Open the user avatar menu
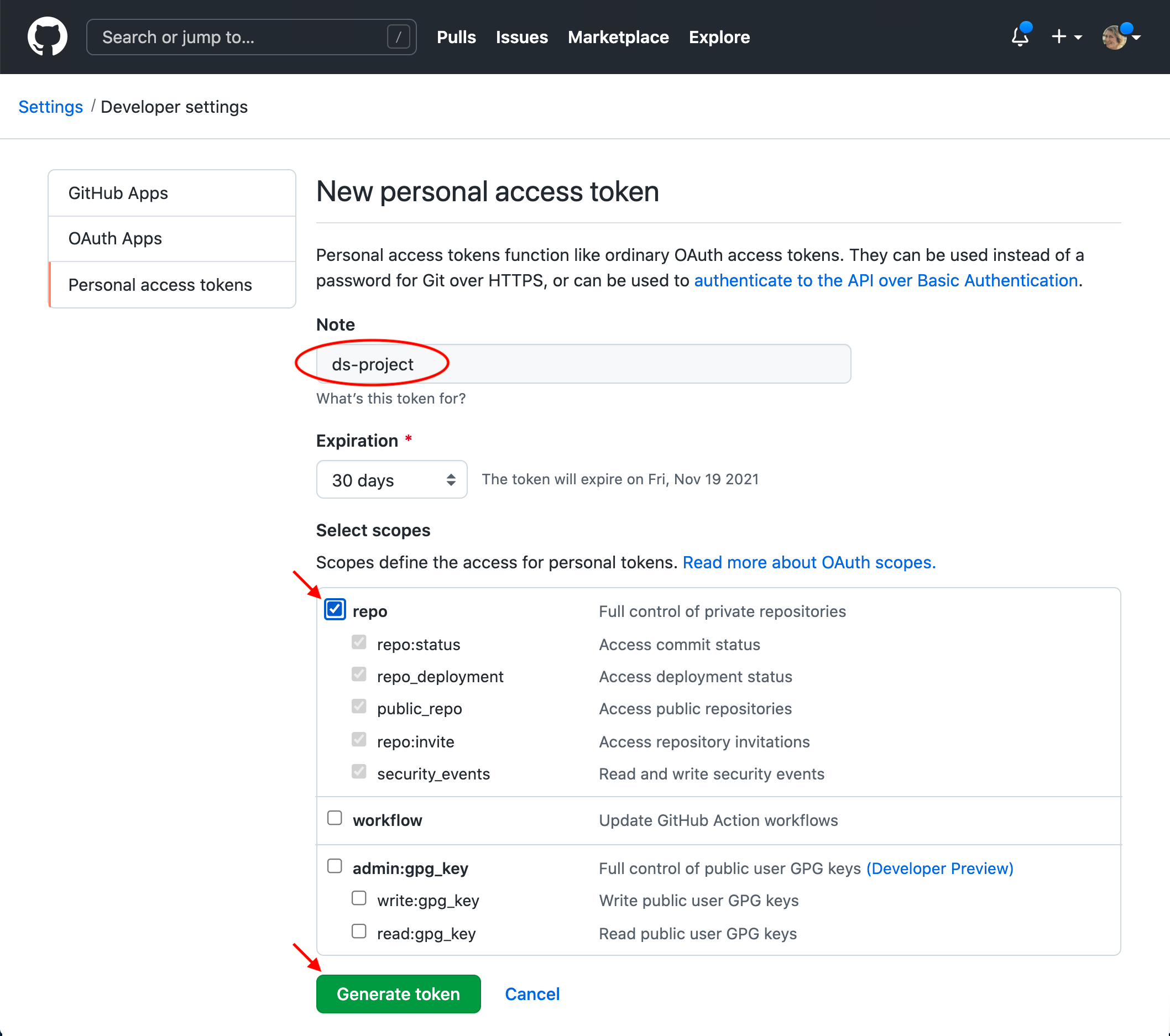The width and height of the screenshot is (1170, 1036). [x=1120, y=37]
